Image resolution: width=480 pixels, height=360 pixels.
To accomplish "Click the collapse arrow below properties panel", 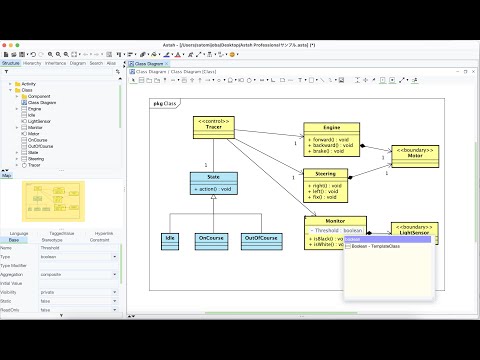I will pyautogui.click(x=61, y=315).
